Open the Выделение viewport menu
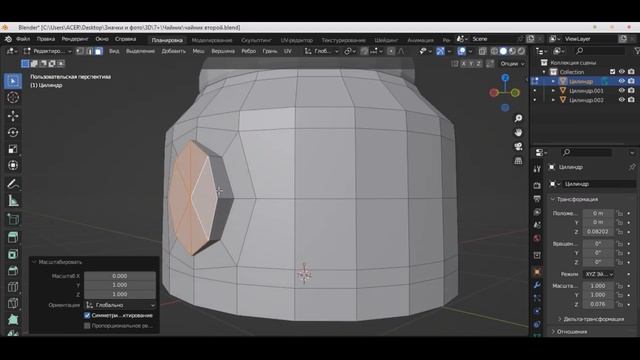Viewport: 640px width, 360px height. click(140, 51)
